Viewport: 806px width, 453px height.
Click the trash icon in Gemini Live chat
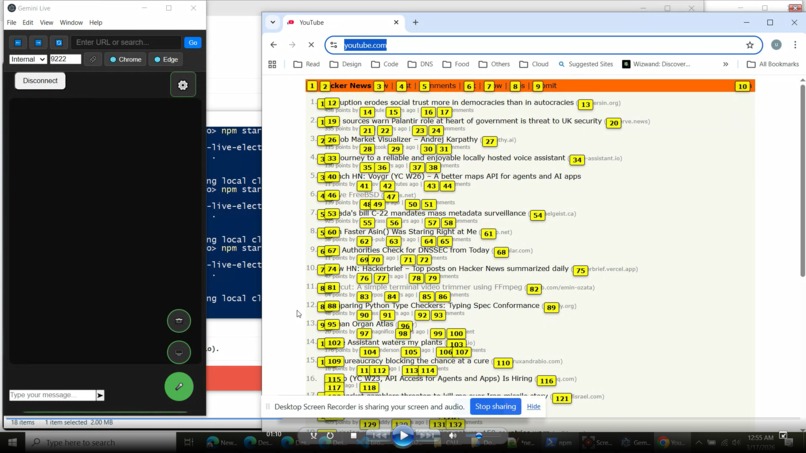[179, 320]
